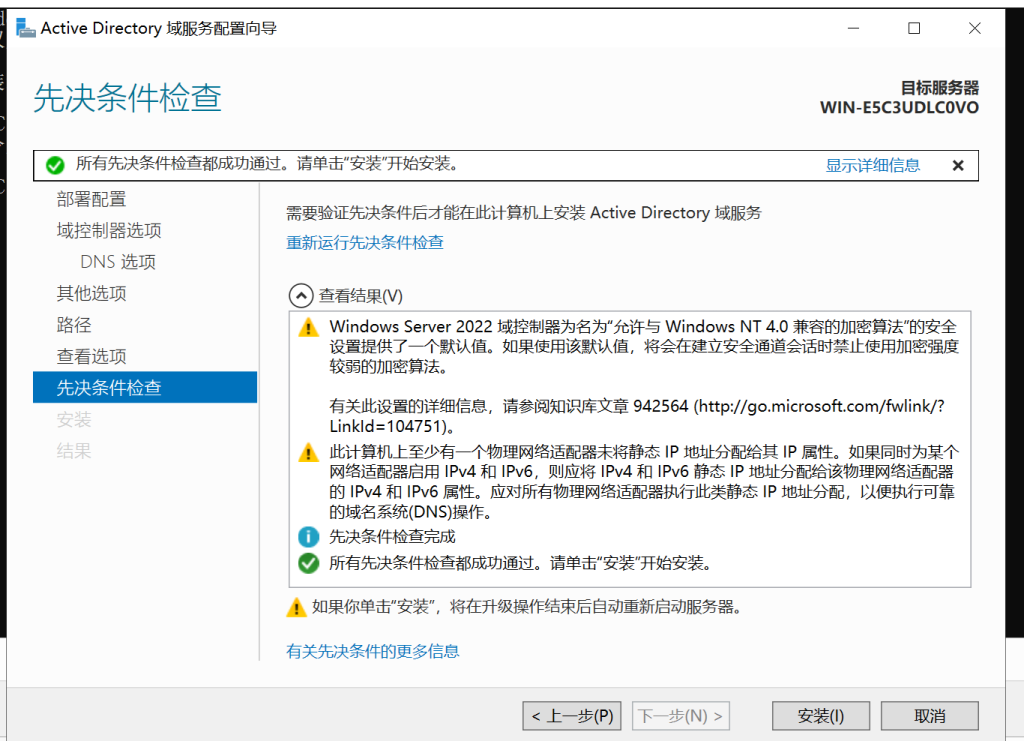Screen dimensions: 1024x741
Task: Click 重新运行先决条件检查 link
Action: [x=365, y=243]
